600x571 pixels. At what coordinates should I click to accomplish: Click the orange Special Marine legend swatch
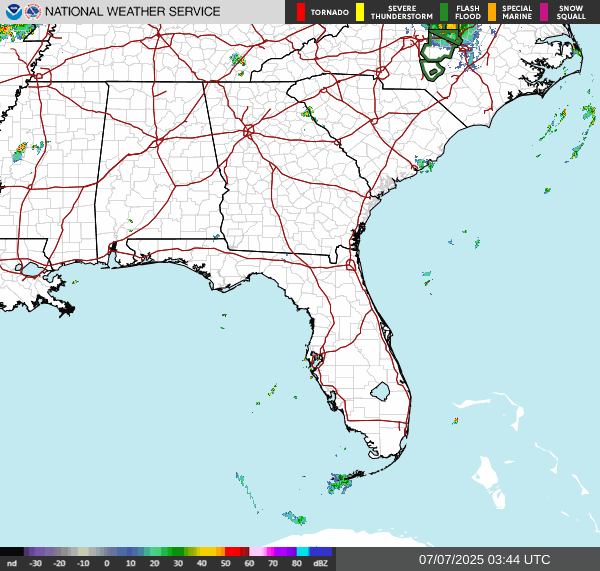point(492,12)
